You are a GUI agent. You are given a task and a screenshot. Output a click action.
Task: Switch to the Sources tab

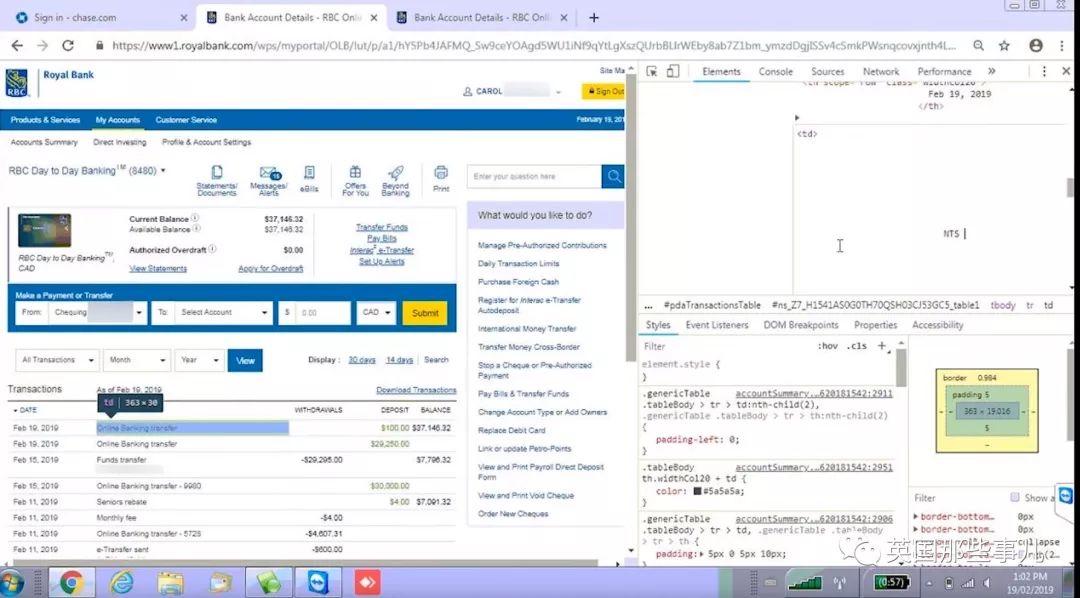tap(827, 72)
